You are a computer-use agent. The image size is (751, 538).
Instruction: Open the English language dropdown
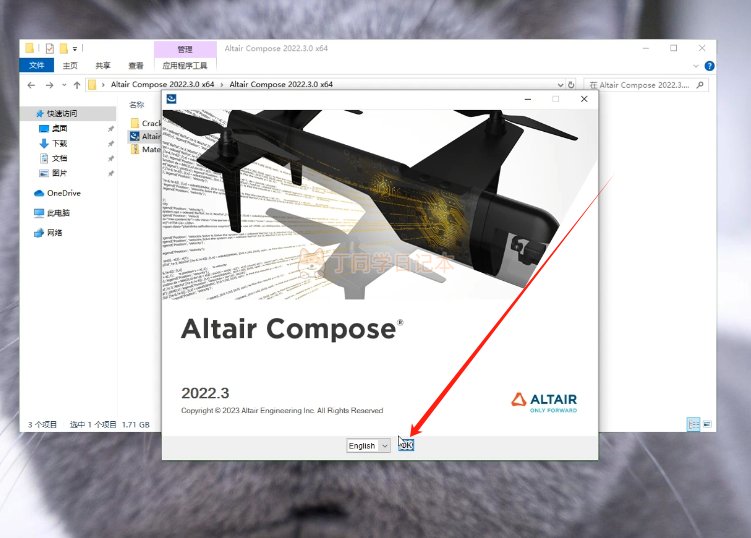pos(368,446)
